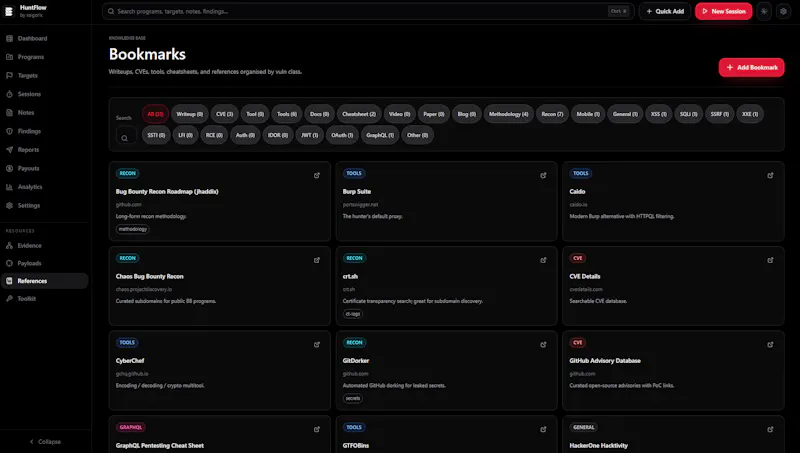
Task: Open external link icon on CyberChef card
Action: coord(317,344)
